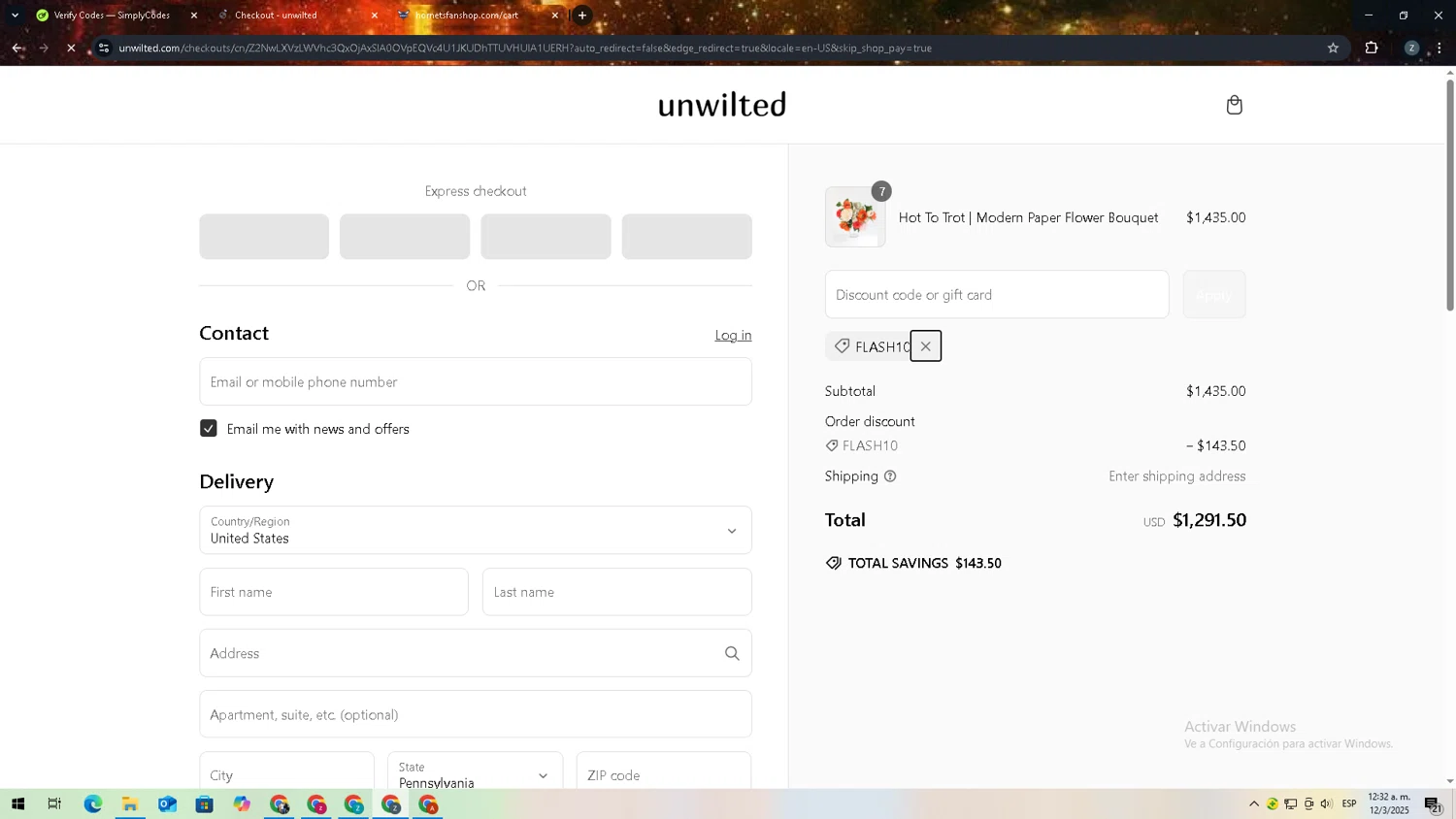Focus the Discount code or gift card field

[997, 295]
